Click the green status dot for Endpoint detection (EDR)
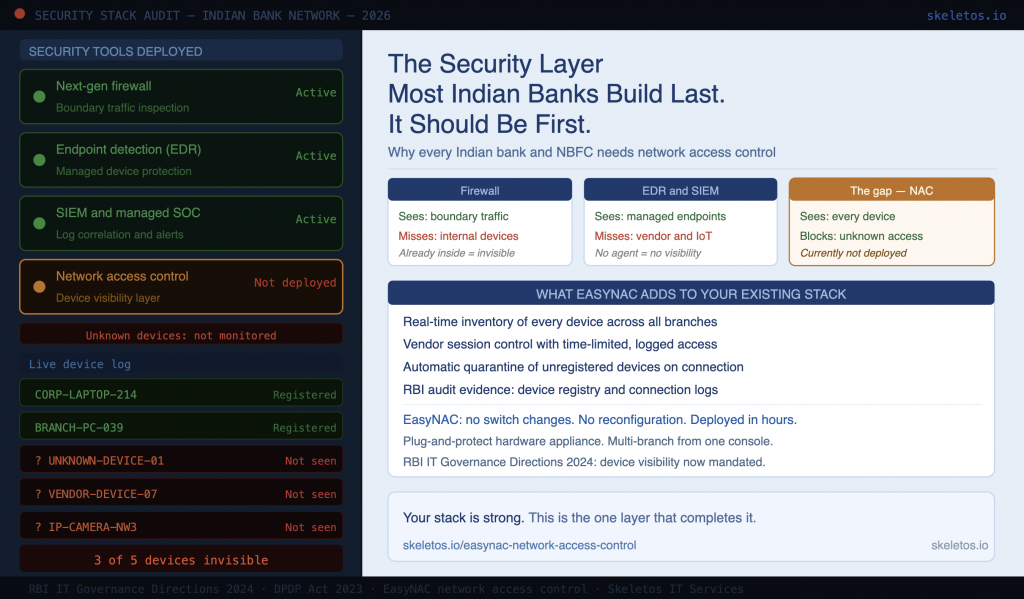Image resolution: width=1024 pixels, height=599 pixels. click(39, 160)
